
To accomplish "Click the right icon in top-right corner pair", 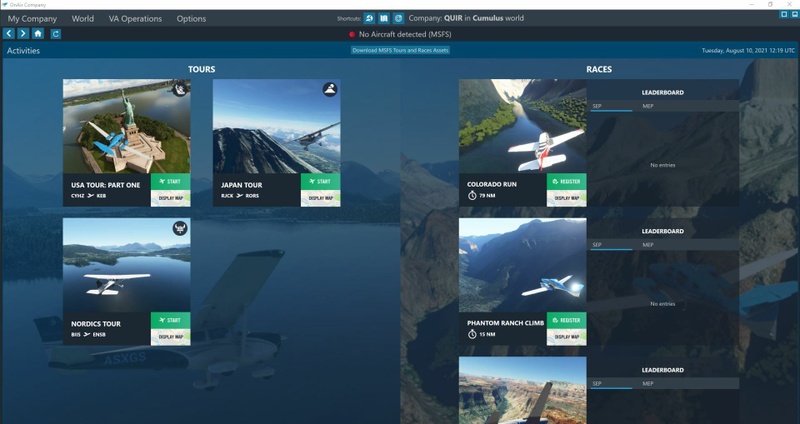I will 795,14.
